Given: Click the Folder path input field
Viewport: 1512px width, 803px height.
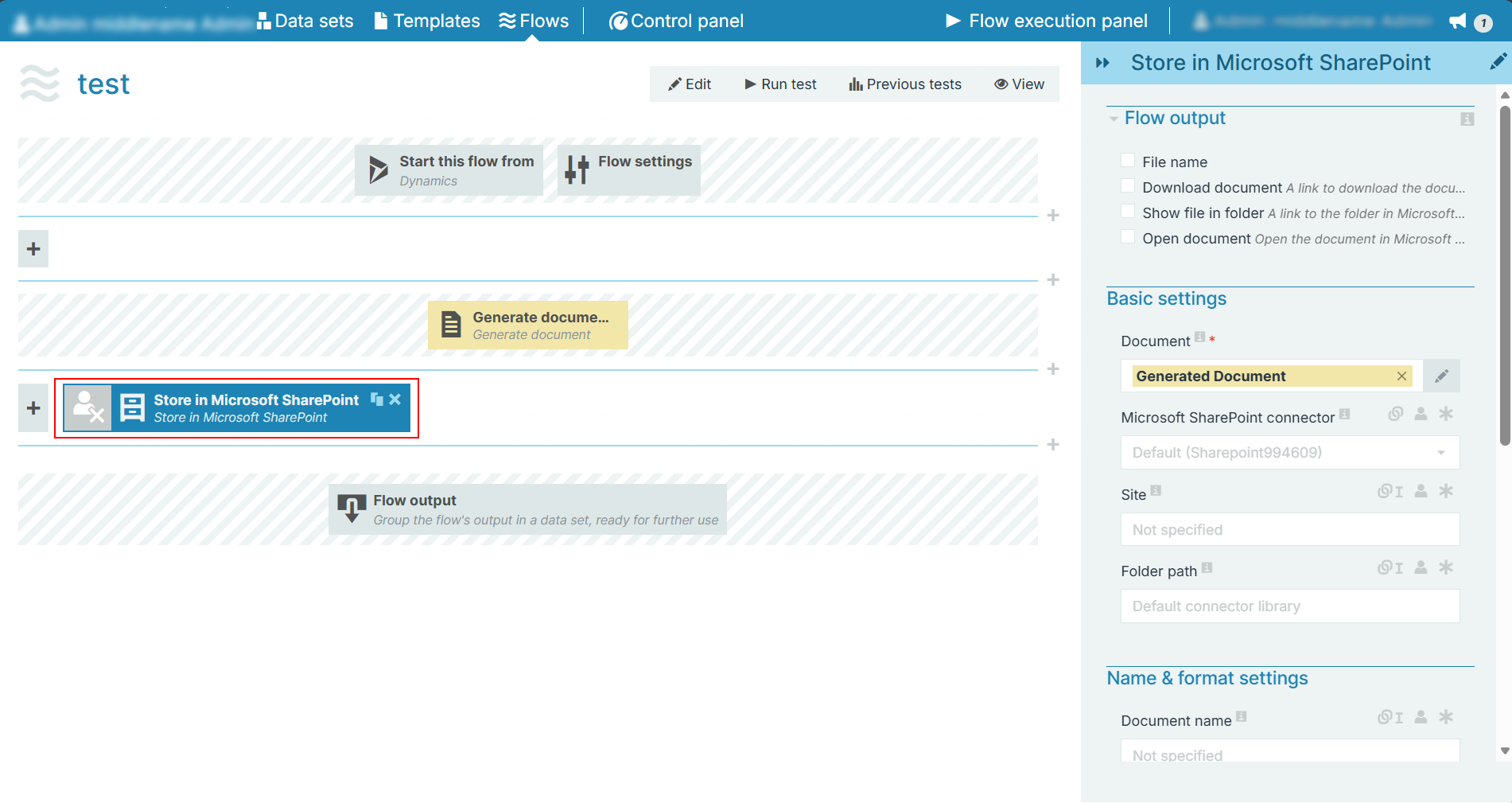Looking at the screenshot, I should [1290, 606].
